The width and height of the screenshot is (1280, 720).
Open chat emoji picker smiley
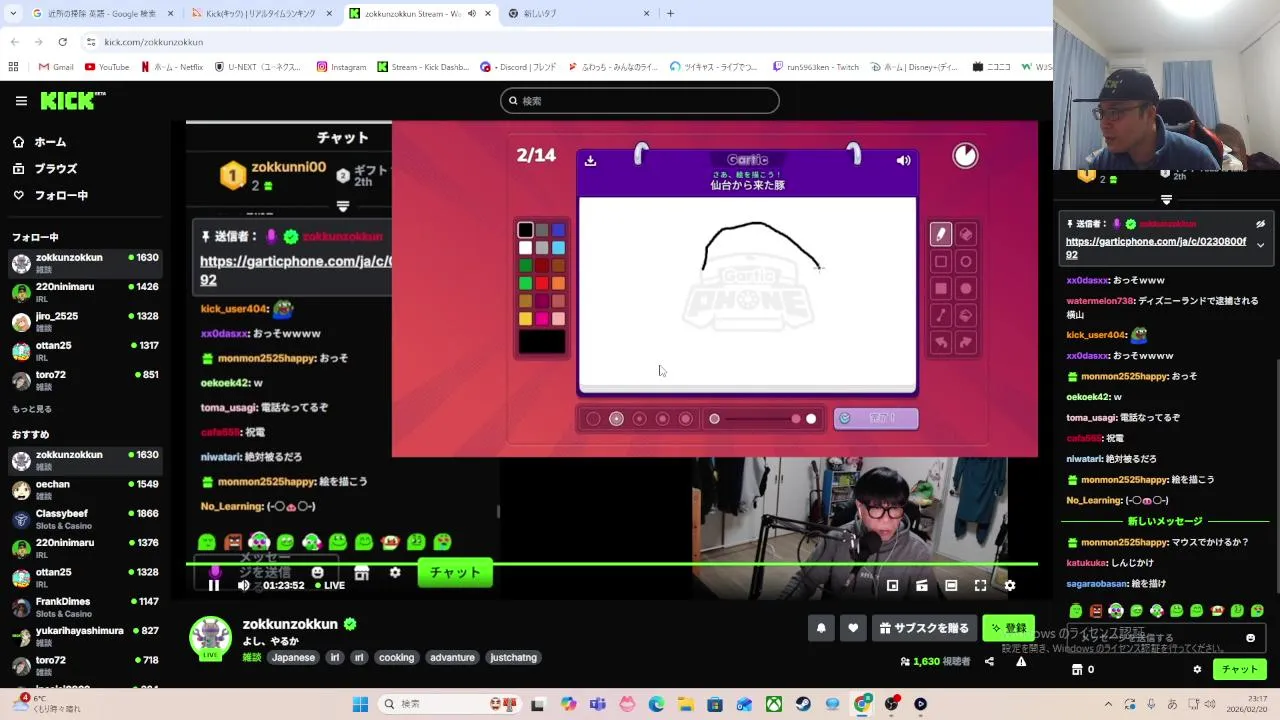[x=1250, y=638]
